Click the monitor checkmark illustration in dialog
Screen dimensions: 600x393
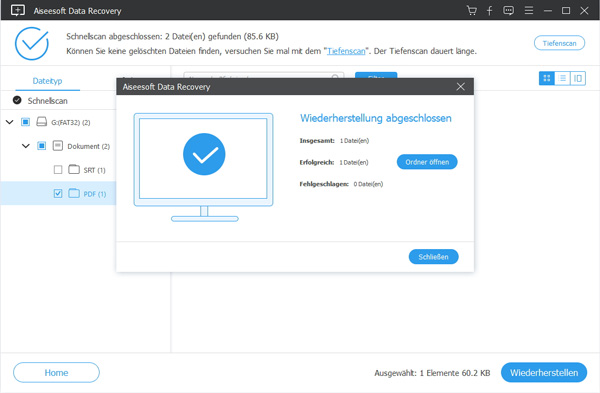[204, 167]
